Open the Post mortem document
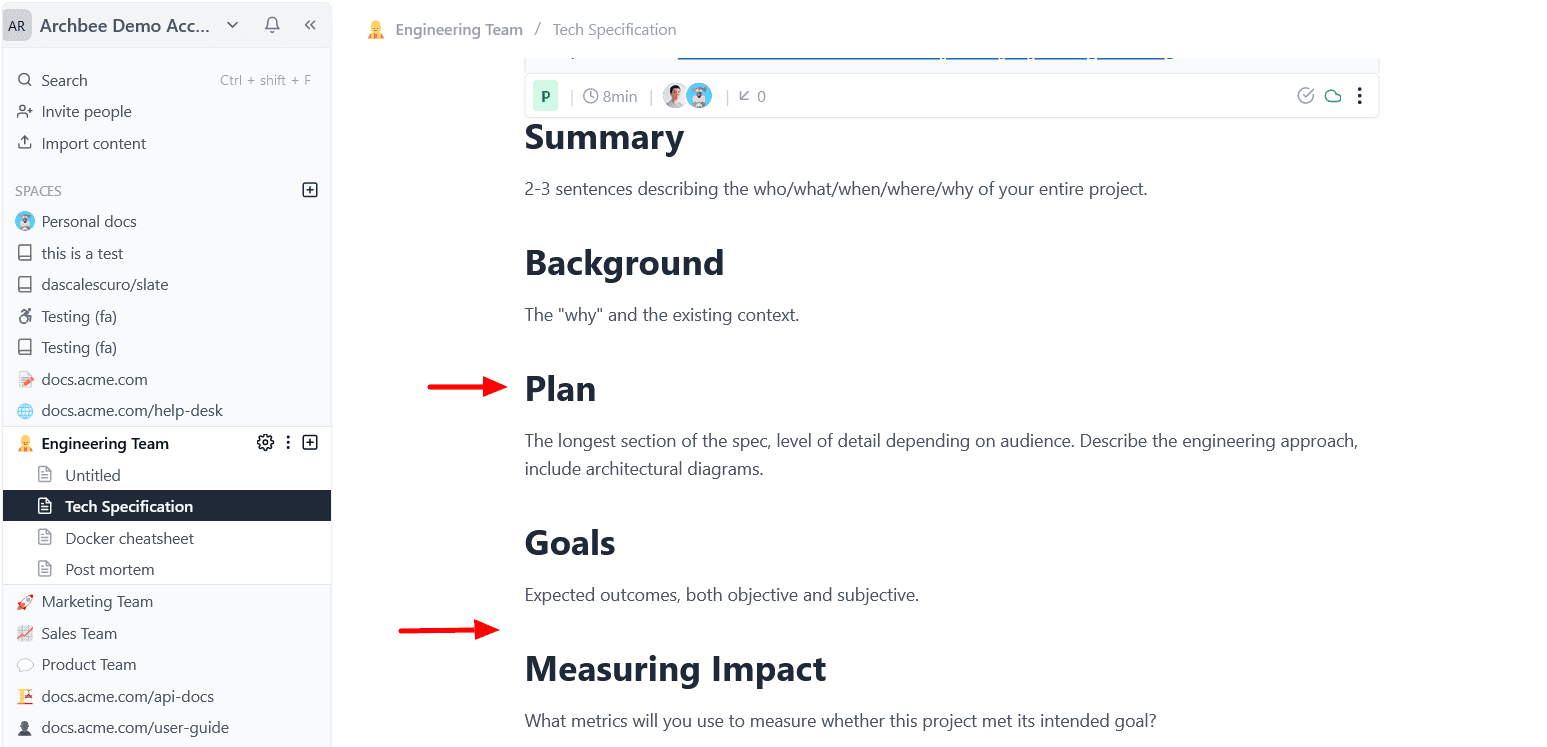This screenshot has width=1547, height=747. pos(109,569)
